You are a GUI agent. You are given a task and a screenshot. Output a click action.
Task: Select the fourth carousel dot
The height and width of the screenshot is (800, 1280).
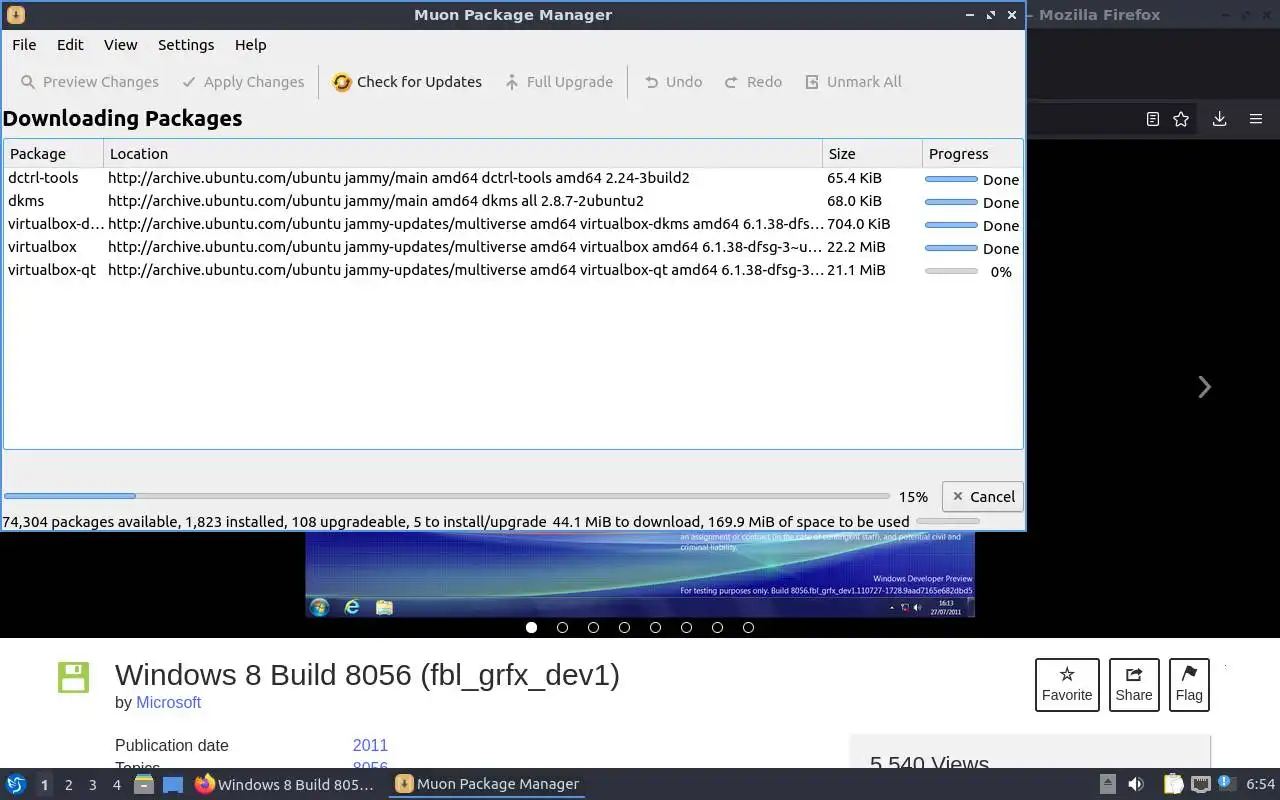[624, 627]
